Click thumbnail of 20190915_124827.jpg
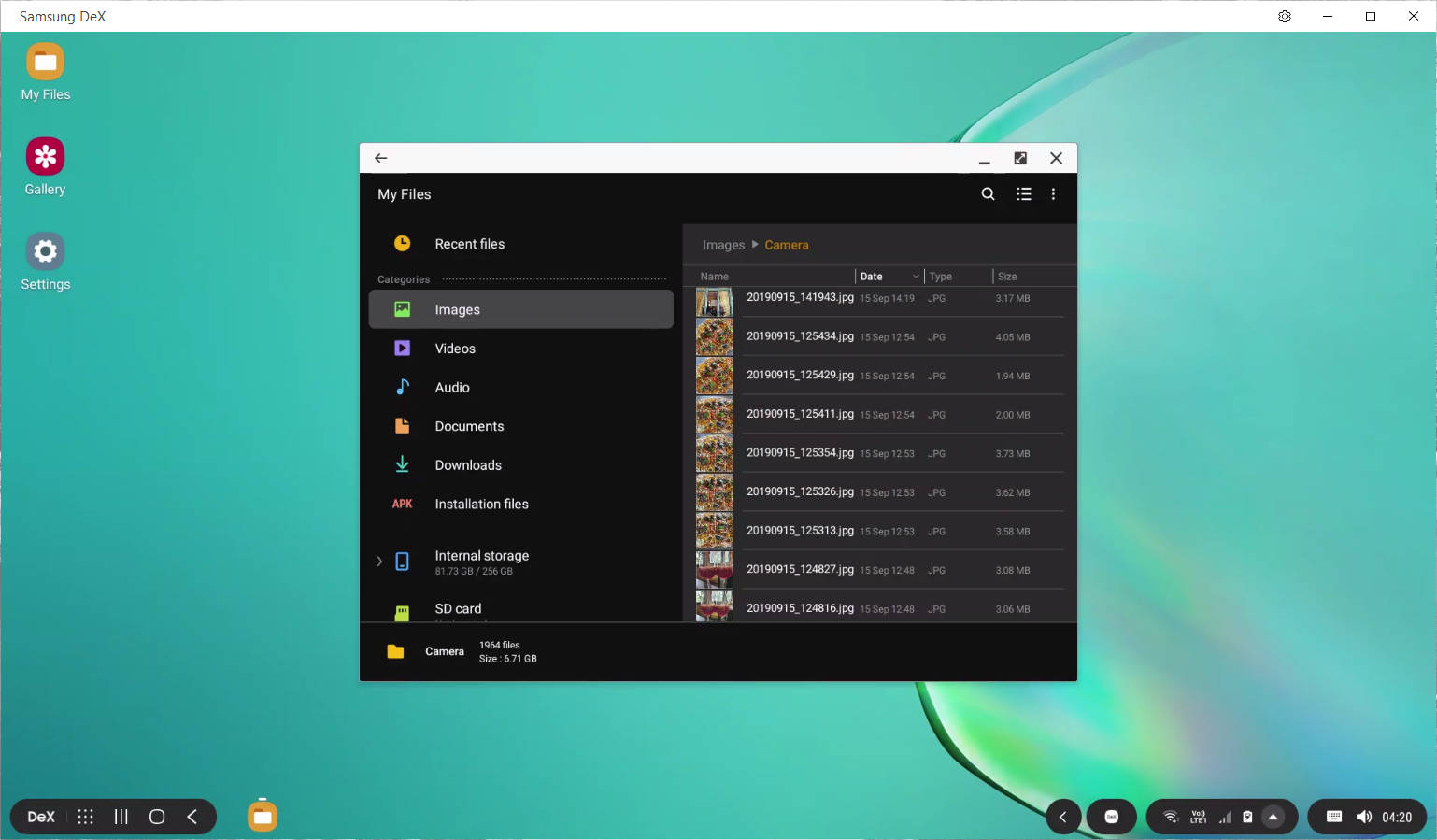This screenshot has width=1437, height=840. click(x=715, y=570)
